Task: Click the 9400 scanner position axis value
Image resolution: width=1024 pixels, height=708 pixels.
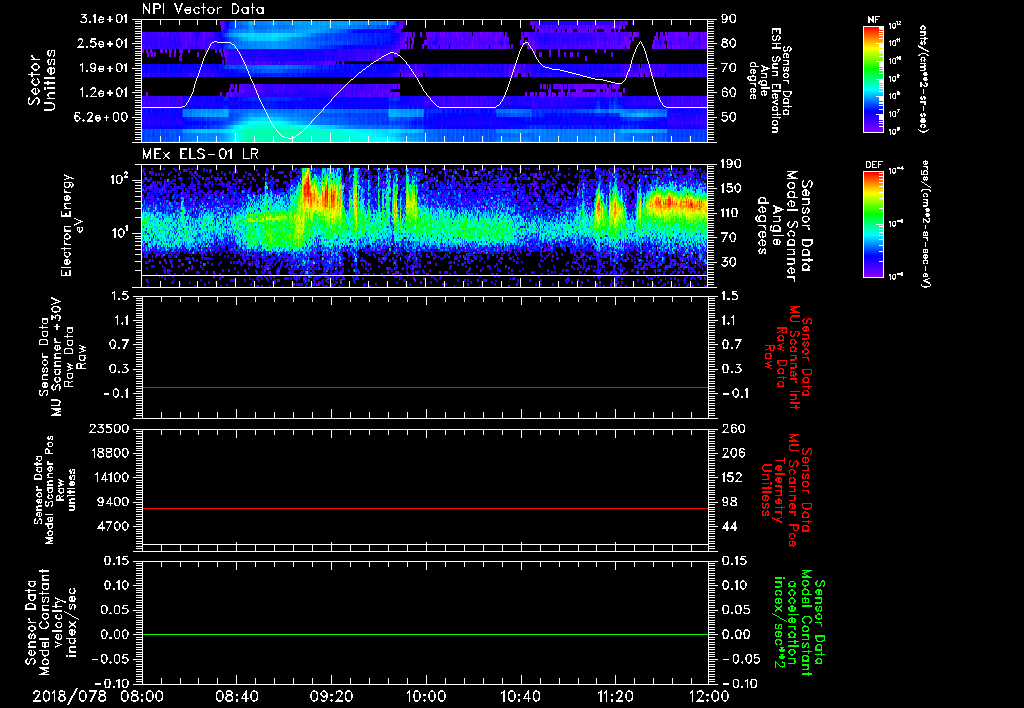Action: click(113, 502)
